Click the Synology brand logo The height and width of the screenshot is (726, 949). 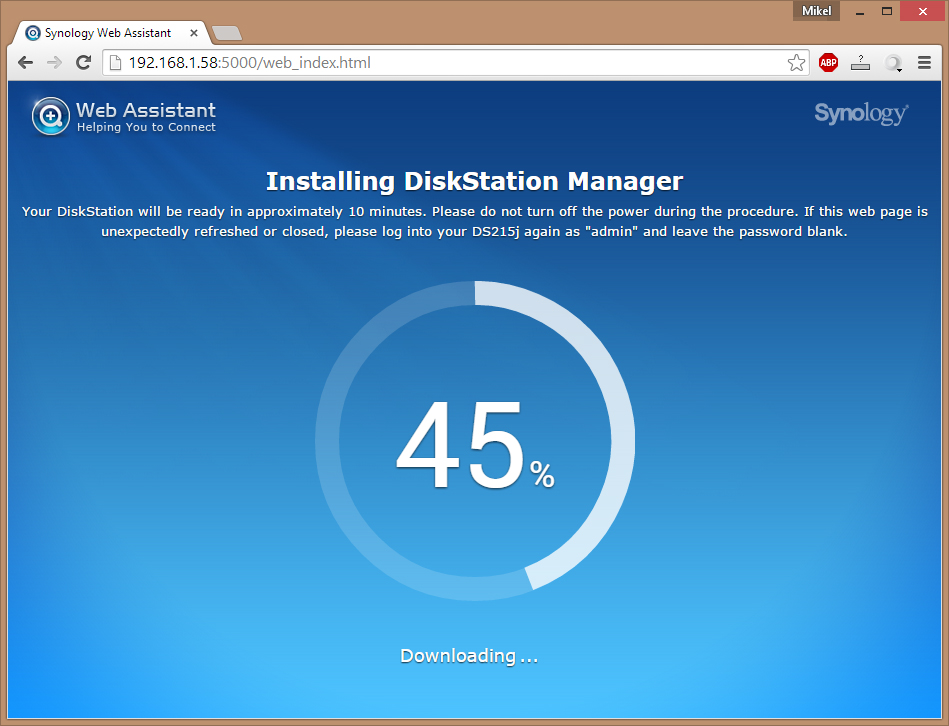point(861,113)
